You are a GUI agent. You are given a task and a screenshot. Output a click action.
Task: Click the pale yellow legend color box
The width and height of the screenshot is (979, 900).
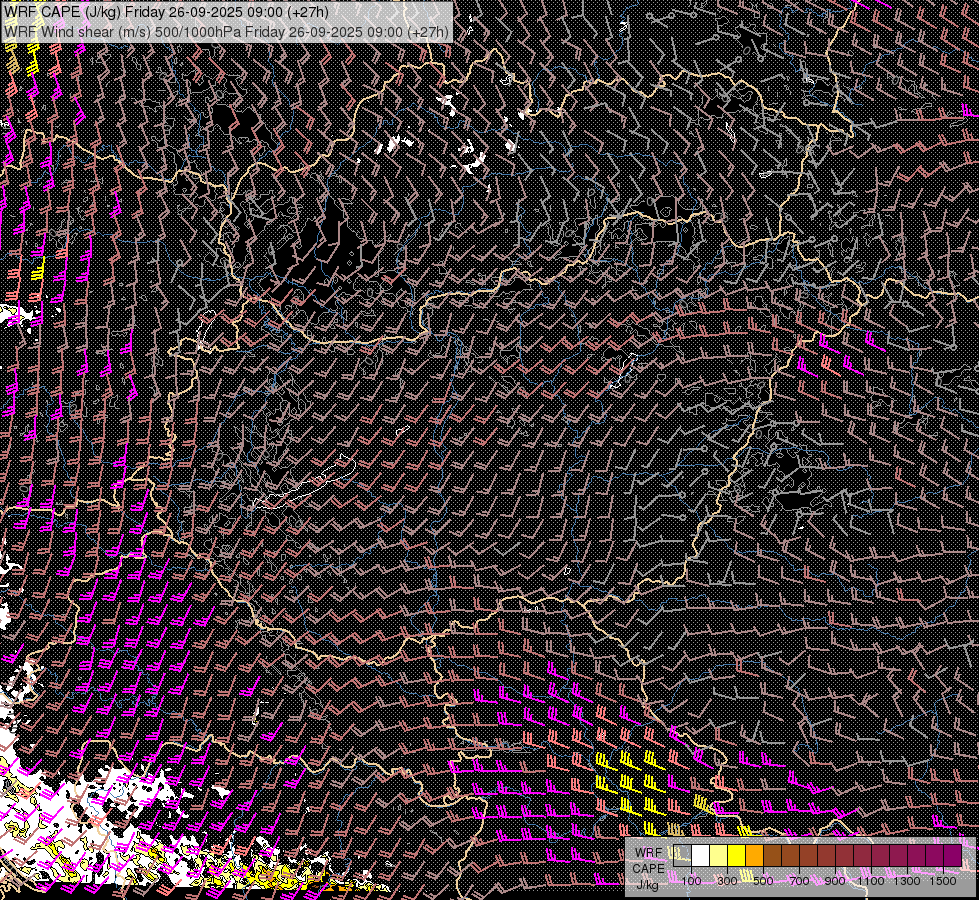pos(719,856)
